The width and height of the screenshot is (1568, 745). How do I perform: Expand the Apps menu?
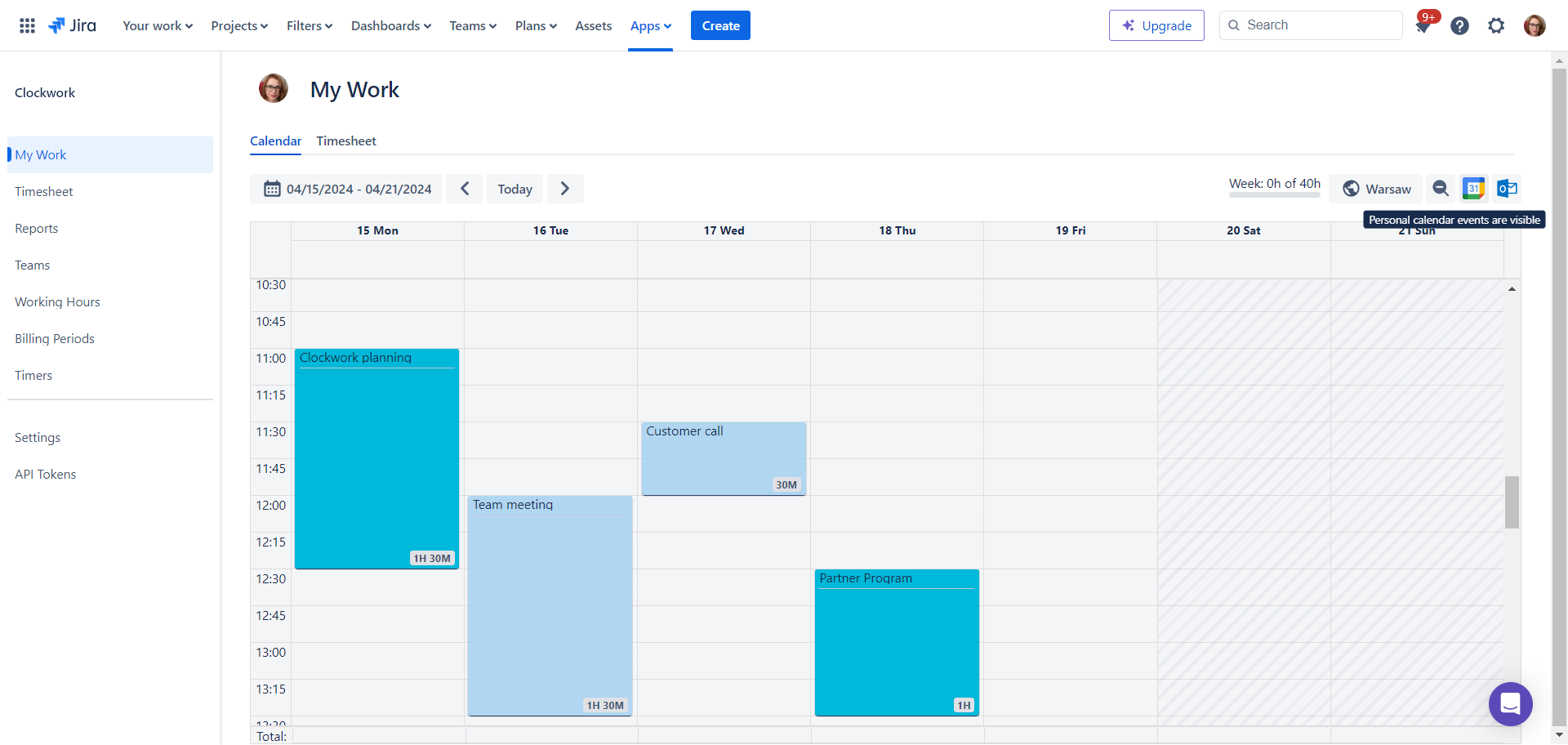tap(650, 25)
